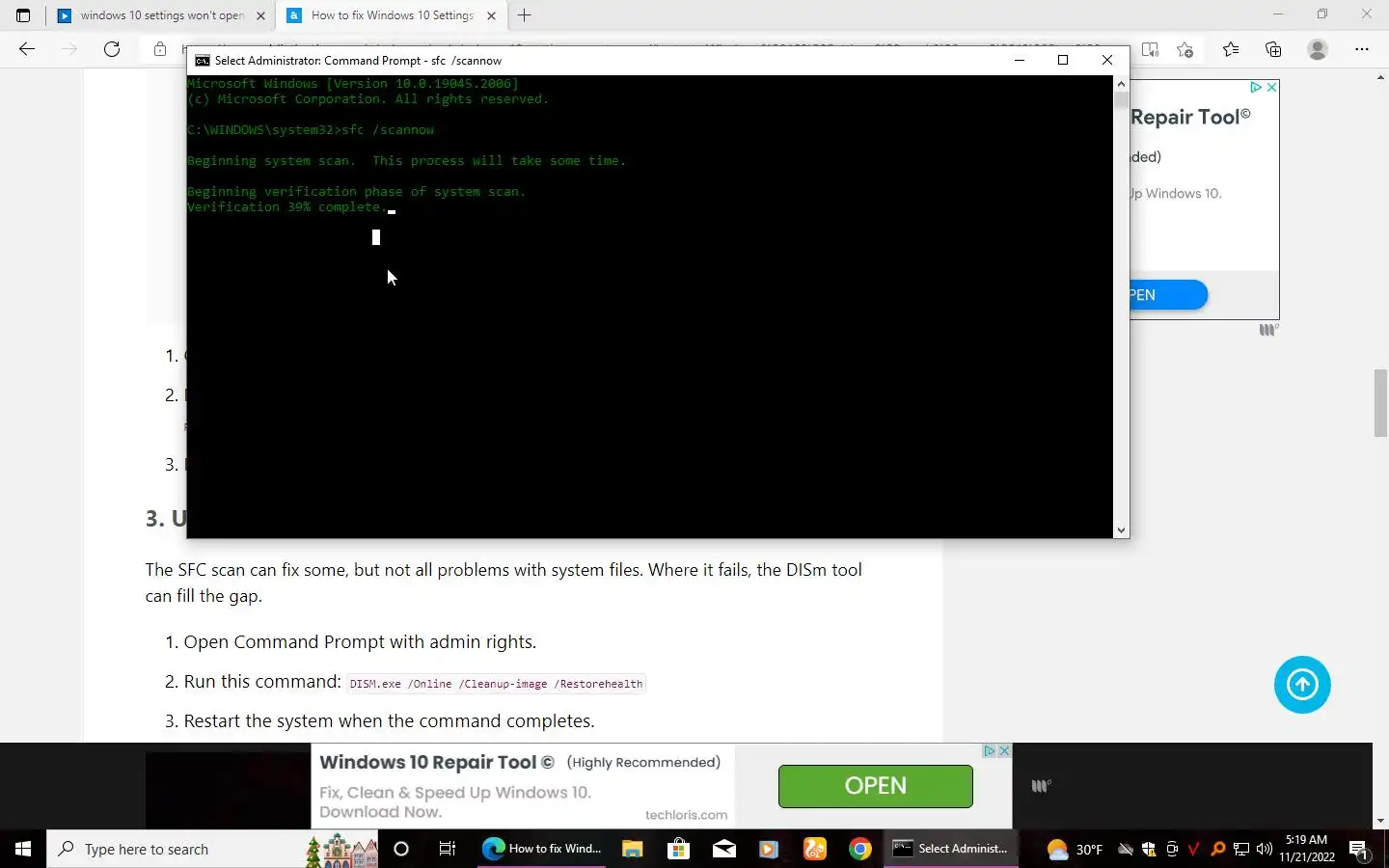The height and width of the screenshot is (868, 1389).
Task: Open the orange UC browser icon on taskbar
Action: (815, 849)
